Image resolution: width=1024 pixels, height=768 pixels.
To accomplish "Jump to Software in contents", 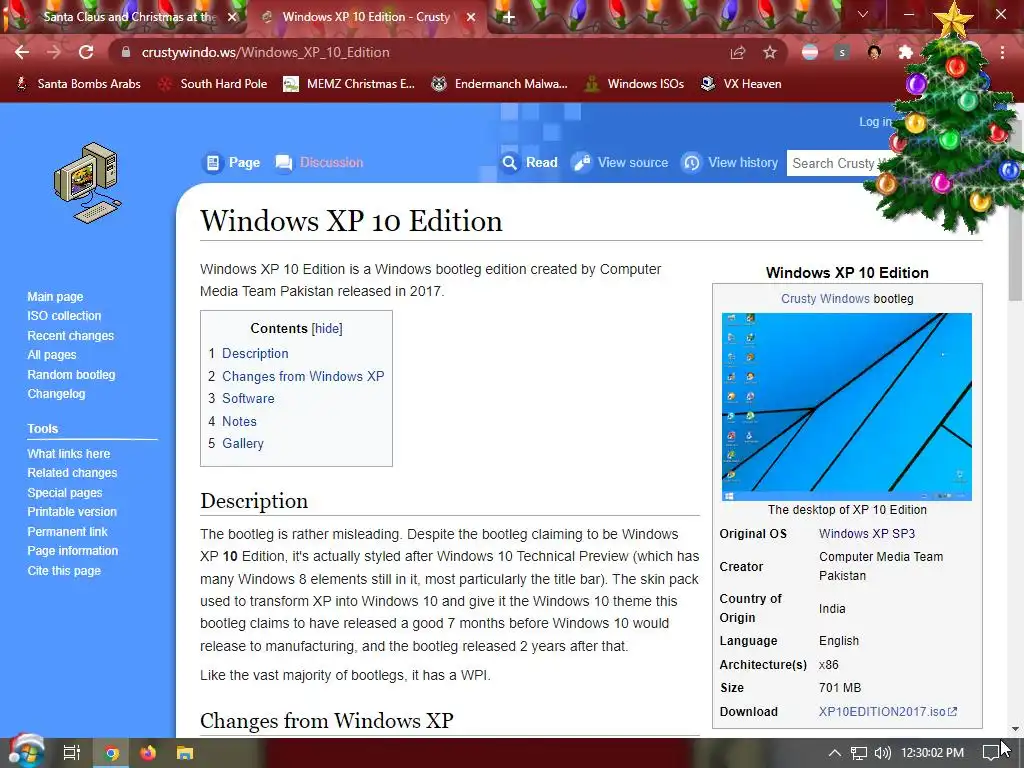I will (248, 398).
